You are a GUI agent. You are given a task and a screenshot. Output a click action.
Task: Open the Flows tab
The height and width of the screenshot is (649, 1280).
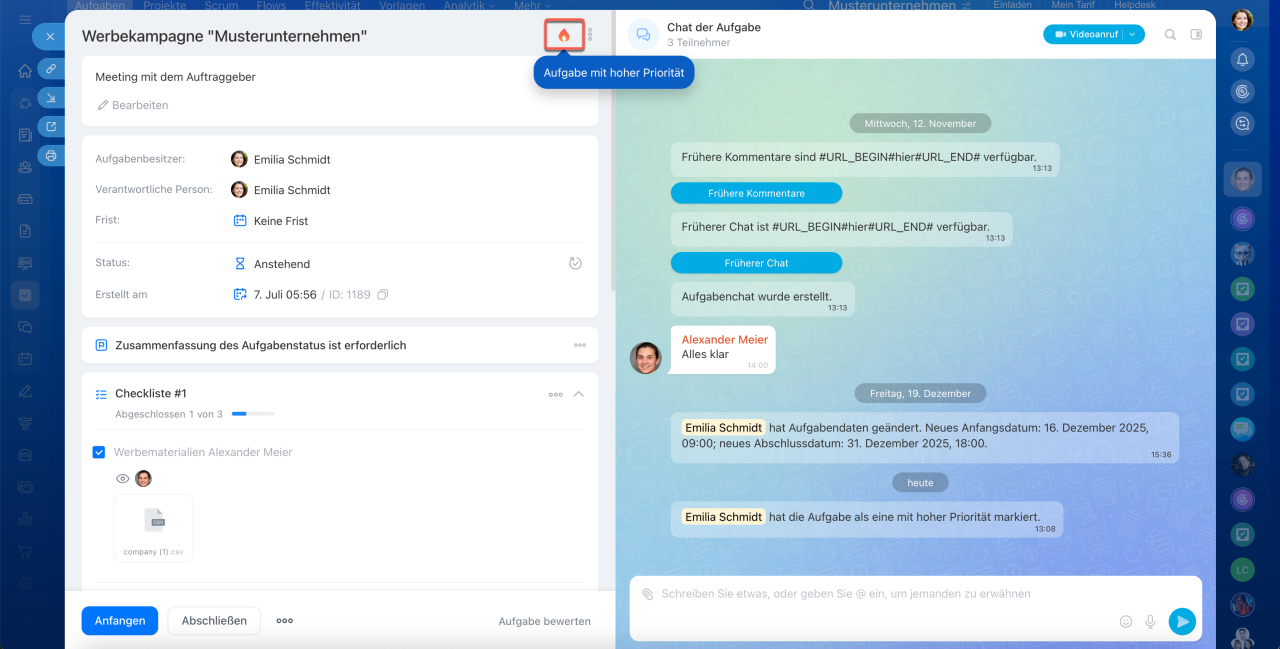pos(271,5)
